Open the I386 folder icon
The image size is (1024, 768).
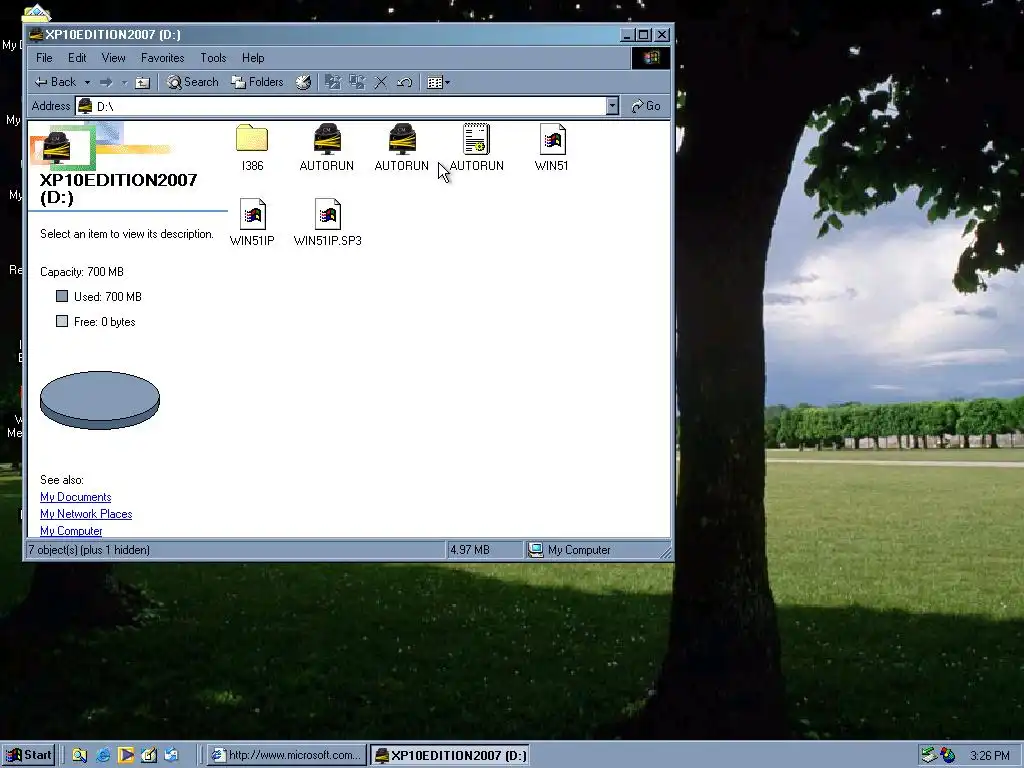(x=252, y=139)
